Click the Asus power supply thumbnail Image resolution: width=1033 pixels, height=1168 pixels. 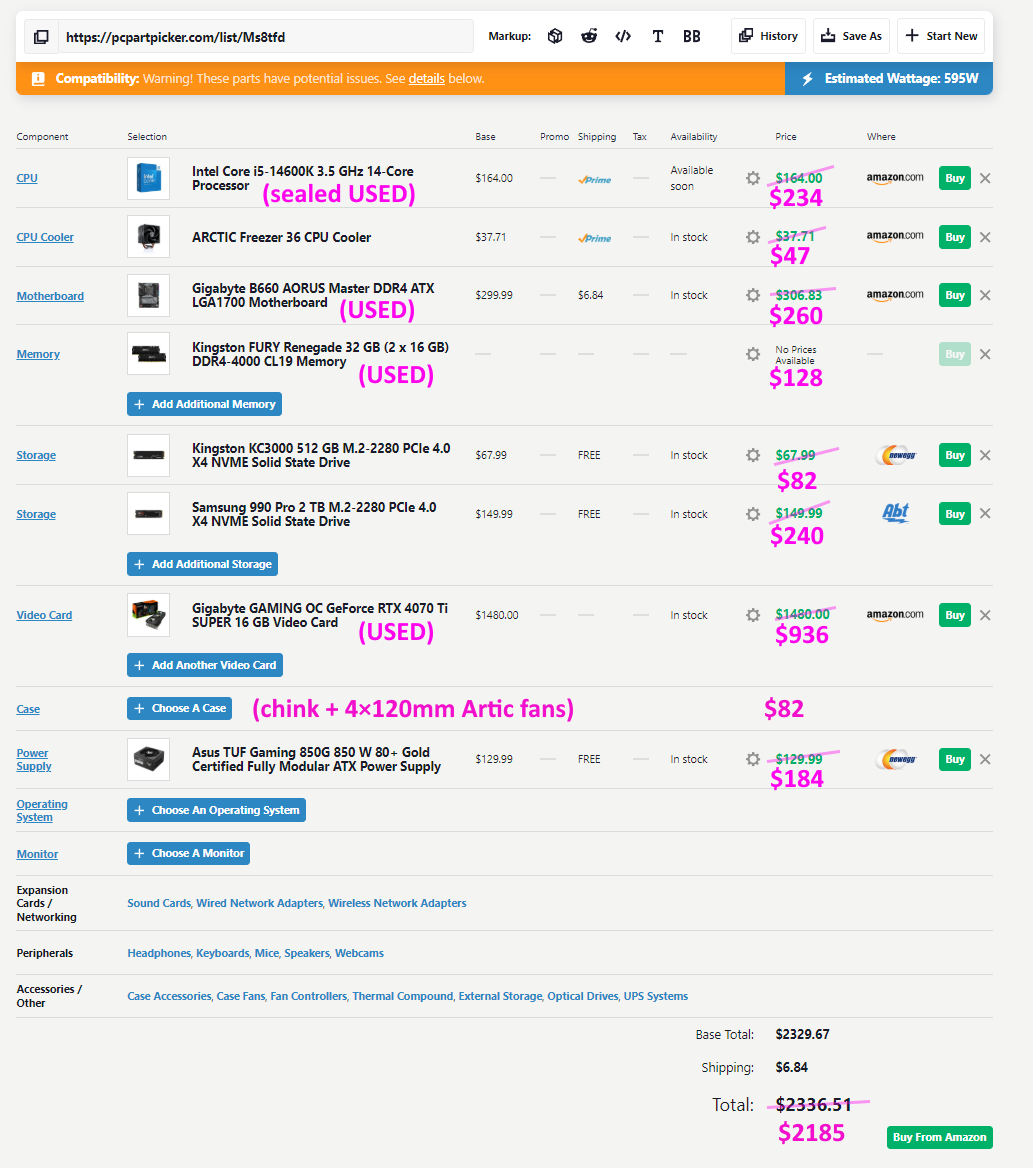[x=148, y=759]
